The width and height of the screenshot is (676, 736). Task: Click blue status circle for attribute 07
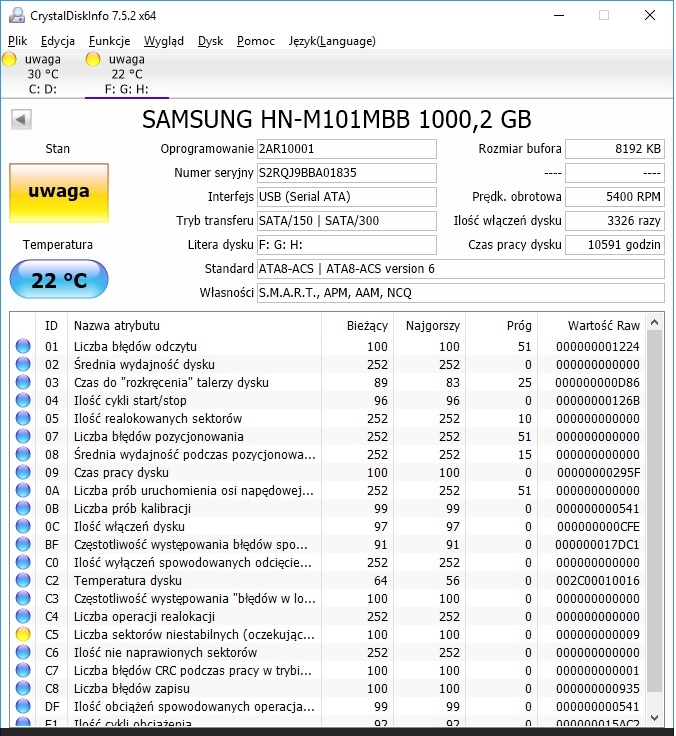coord(23,437)
